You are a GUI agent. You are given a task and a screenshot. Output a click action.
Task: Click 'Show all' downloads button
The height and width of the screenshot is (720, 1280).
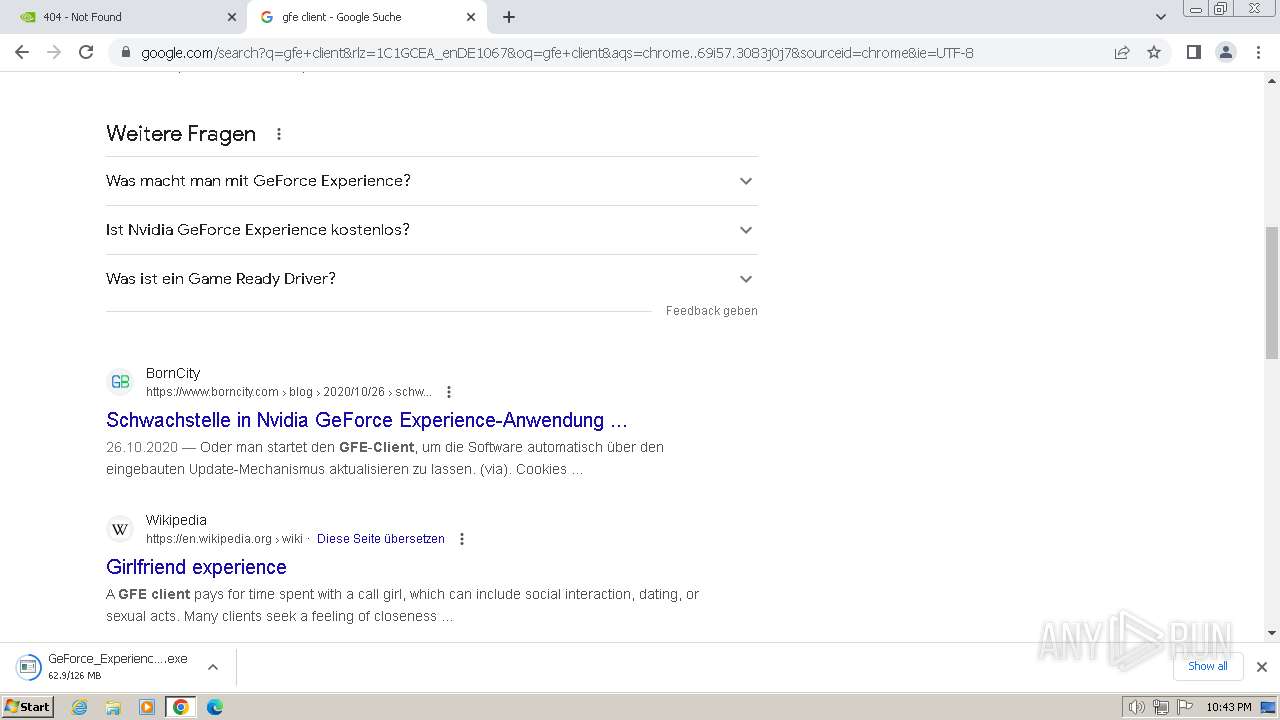[x=1208, y=666]
